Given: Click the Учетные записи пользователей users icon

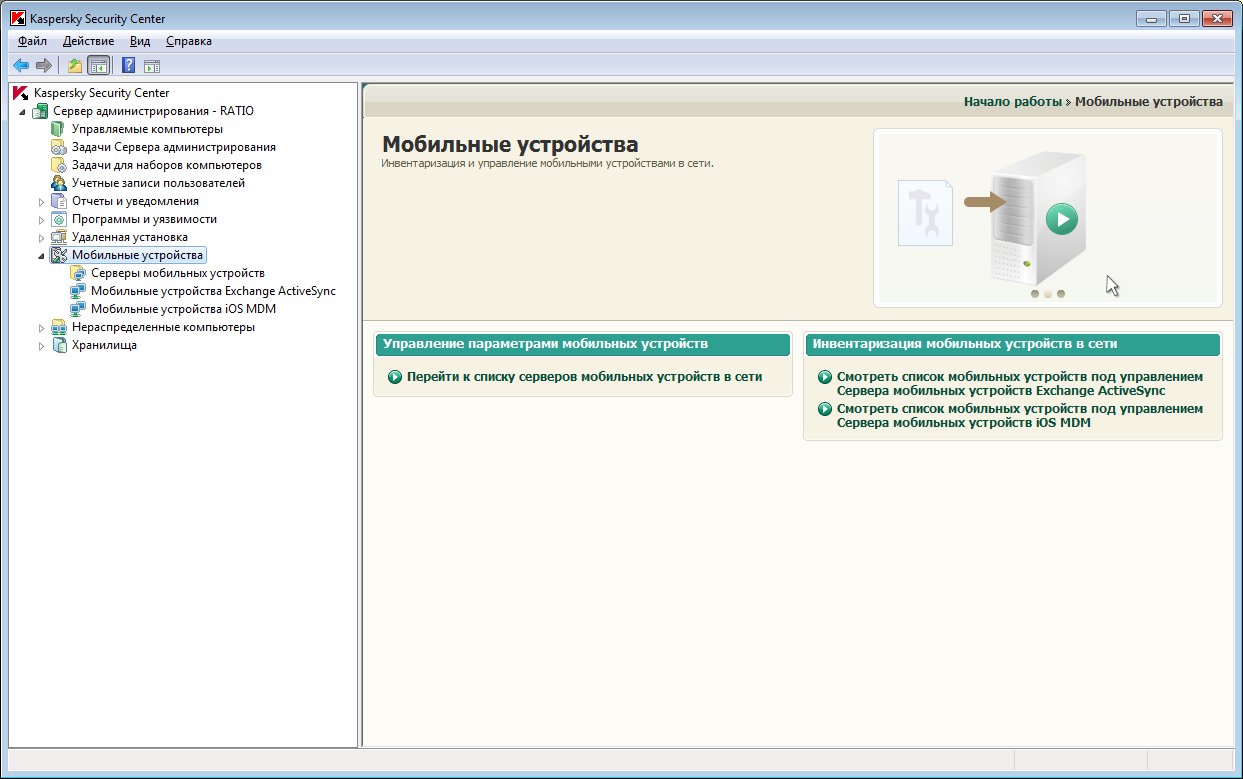Looking at the screenshot, I should [x=58, y=183].
